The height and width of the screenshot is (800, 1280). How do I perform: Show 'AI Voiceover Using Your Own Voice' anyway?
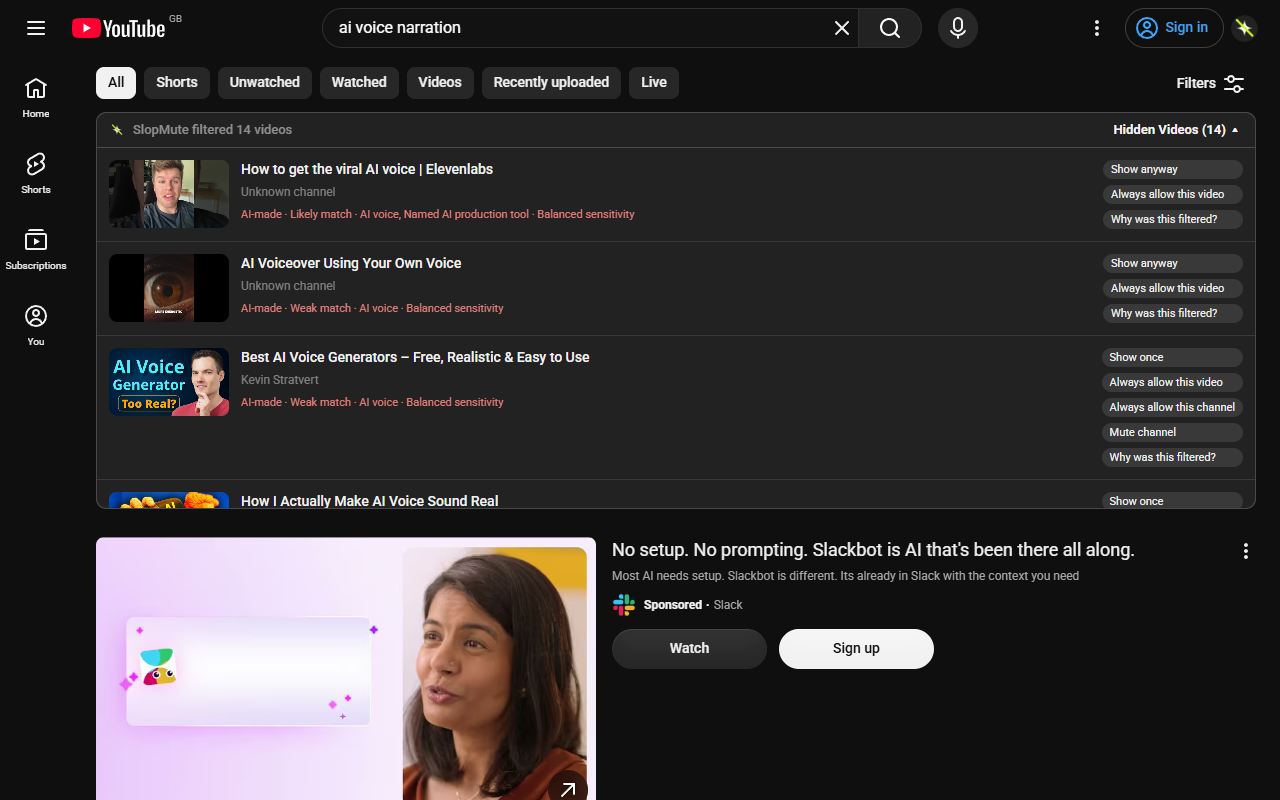tap(1173, 263)
